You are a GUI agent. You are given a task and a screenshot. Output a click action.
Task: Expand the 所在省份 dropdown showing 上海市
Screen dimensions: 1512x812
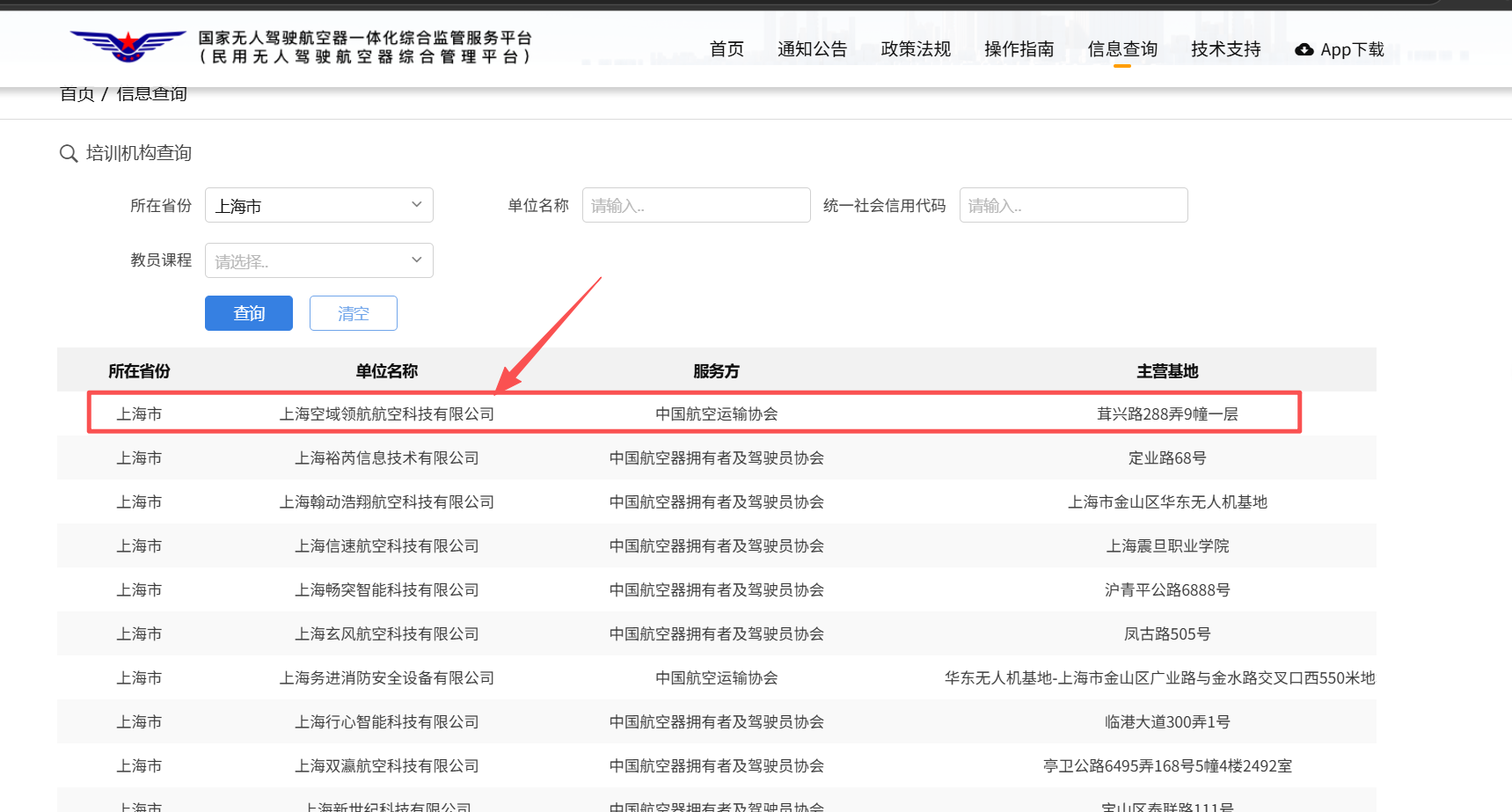[x=319, y=205]
